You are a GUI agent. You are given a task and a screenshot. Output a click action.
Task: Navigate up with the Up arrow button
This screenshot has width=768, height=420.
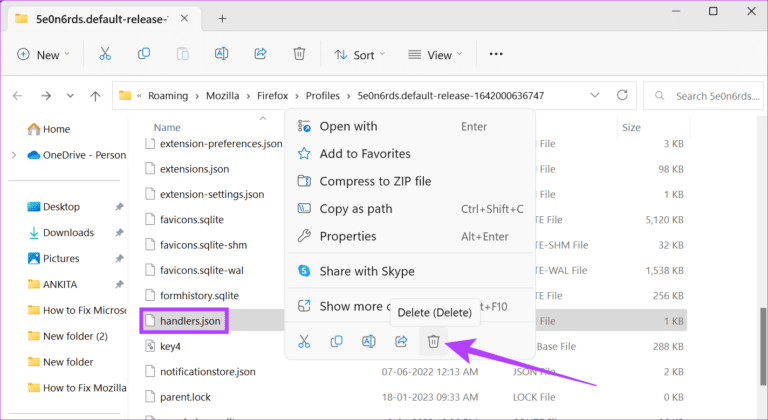click(95, 96)
